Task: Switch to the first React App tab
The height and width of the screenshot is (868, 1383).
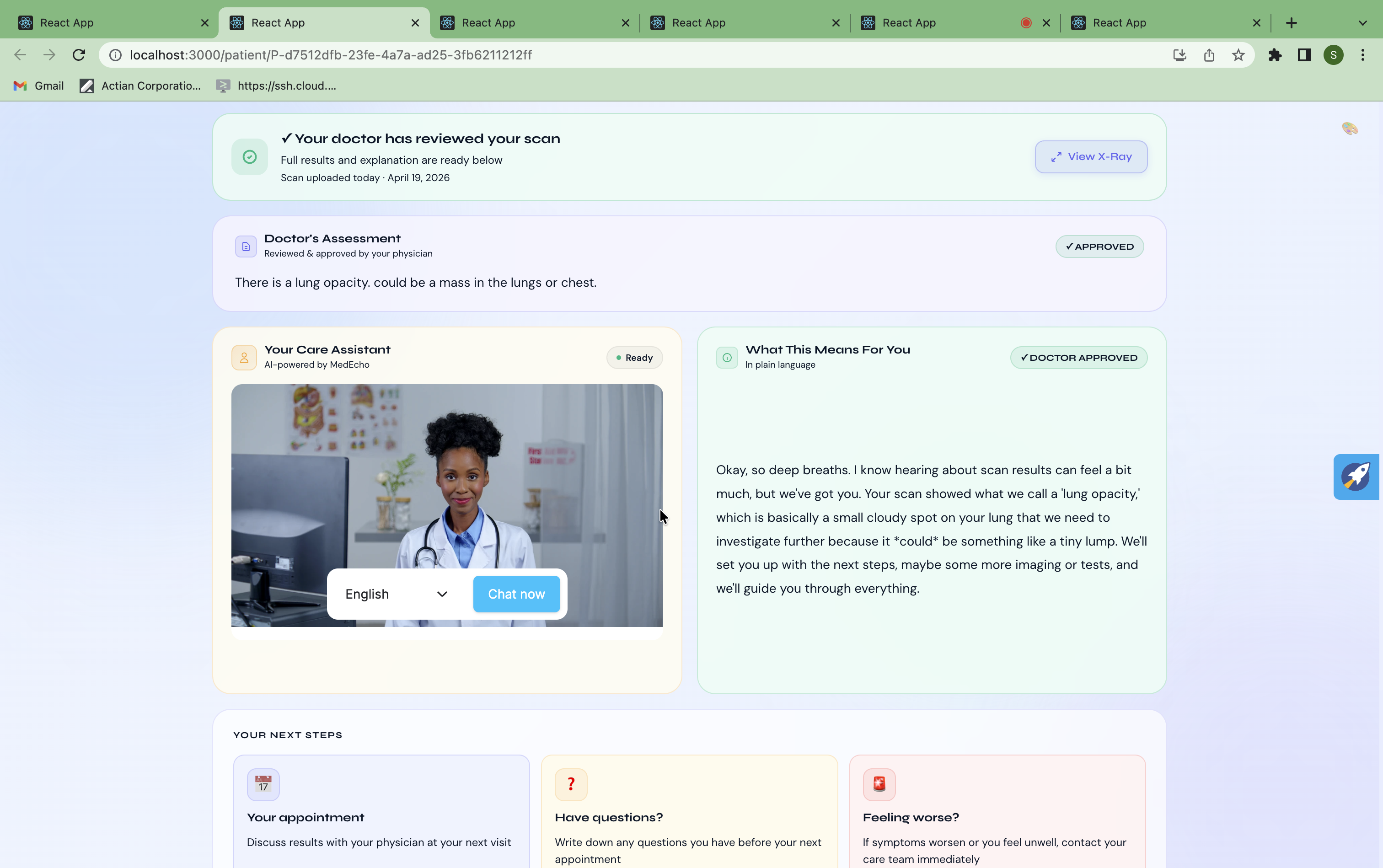Action: point(109,23)
